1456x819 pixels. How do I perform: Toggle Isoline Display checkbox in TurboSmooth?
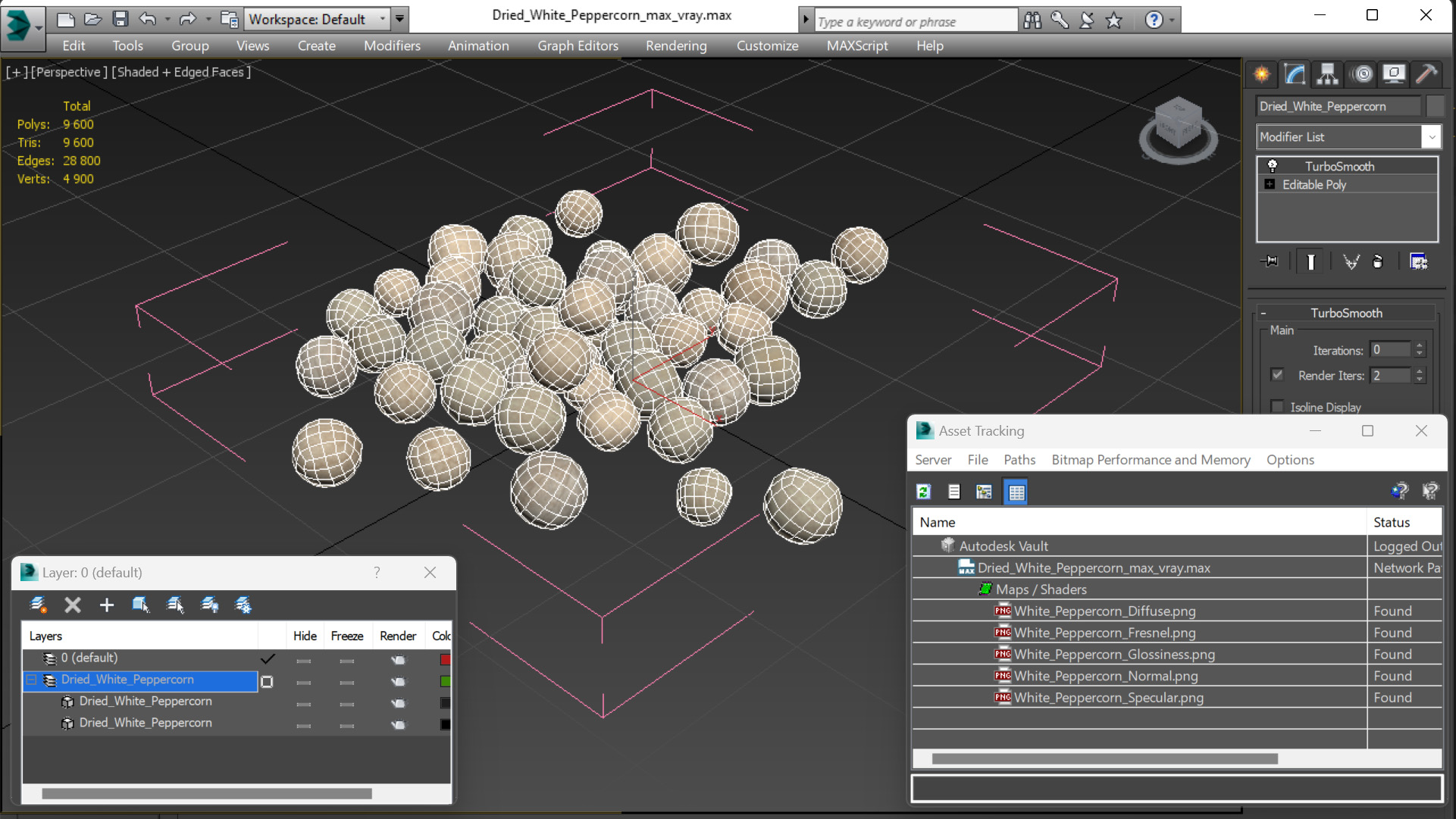point(1277,407)
